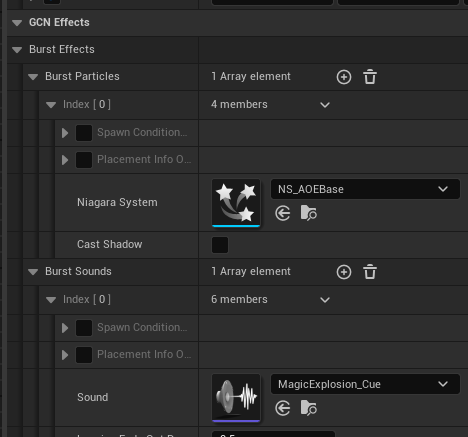Image resolution: width=468 pixels, height=437 pixels.
Task: Toggle Spawn Condition override under Burst Particles
Action: (x=84, y=133)
